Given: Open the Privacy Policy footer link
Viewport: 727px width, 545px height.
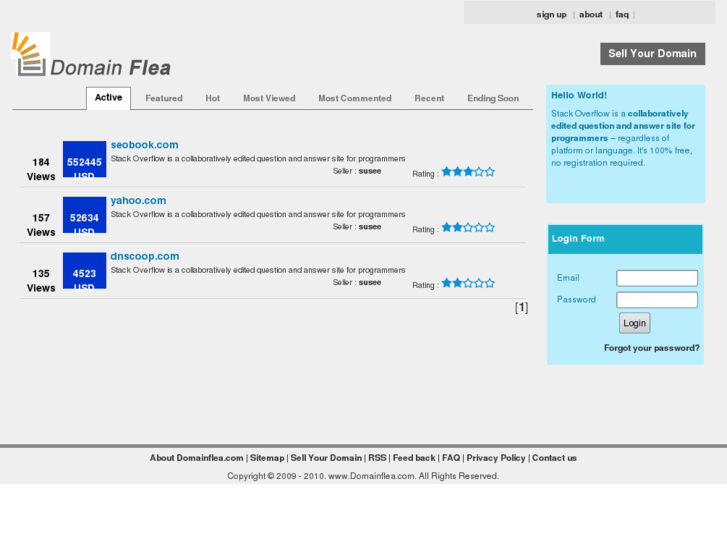Looking at the screenshot, I should [496, 458].
